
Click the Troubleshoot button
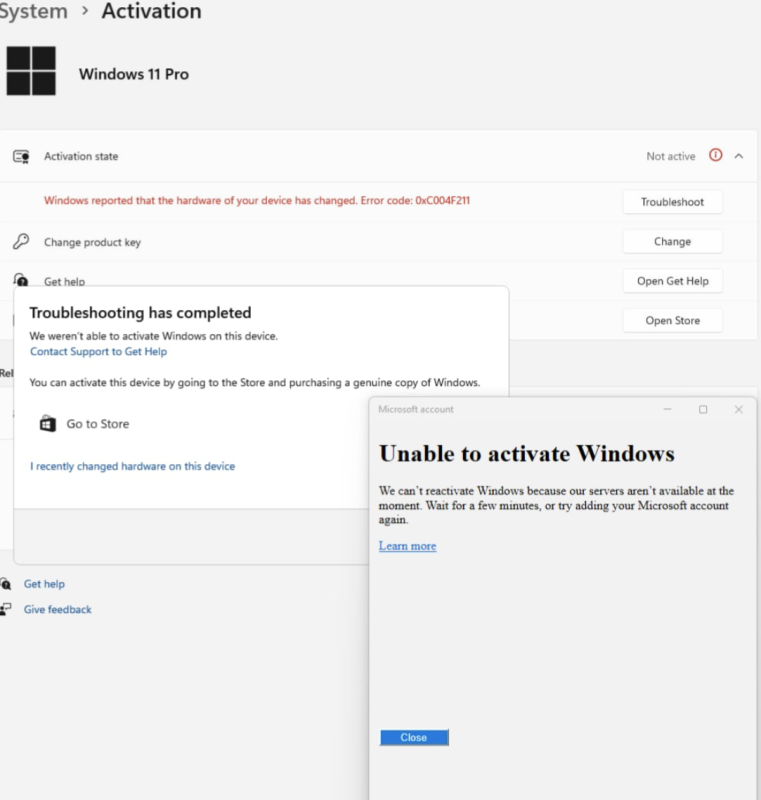coord(672,202)
